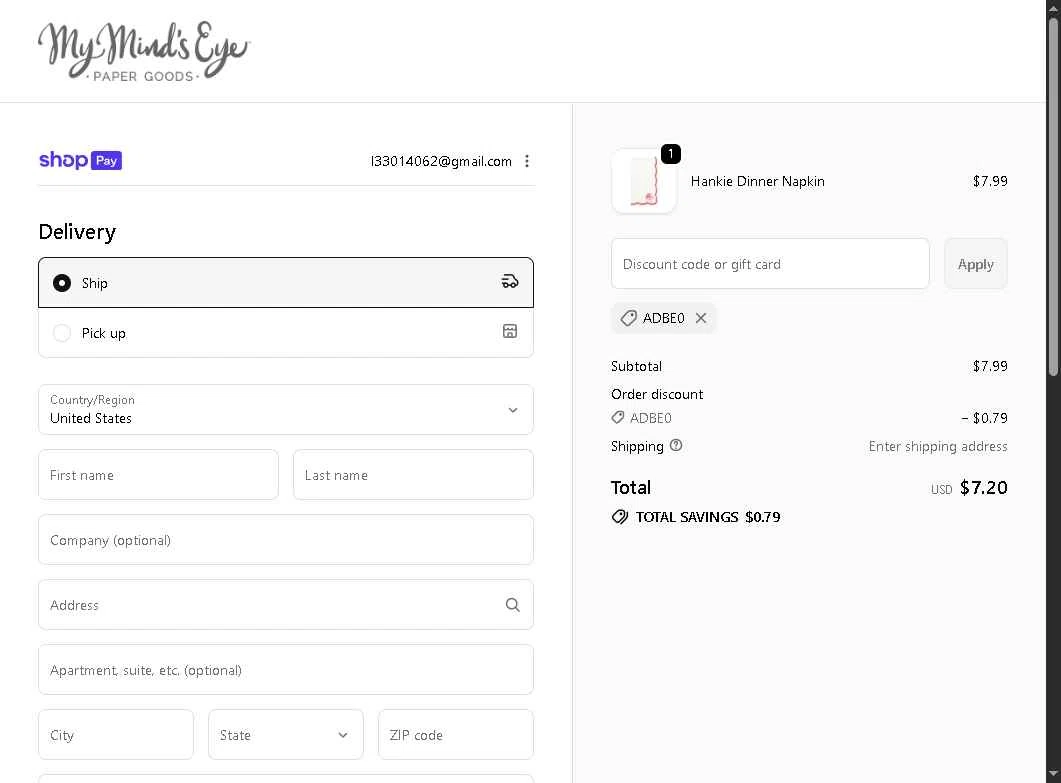Click the TOTAL SAVINGS $0.79 text
Viewport: 1061px width, 783px height.
(708, 517)
